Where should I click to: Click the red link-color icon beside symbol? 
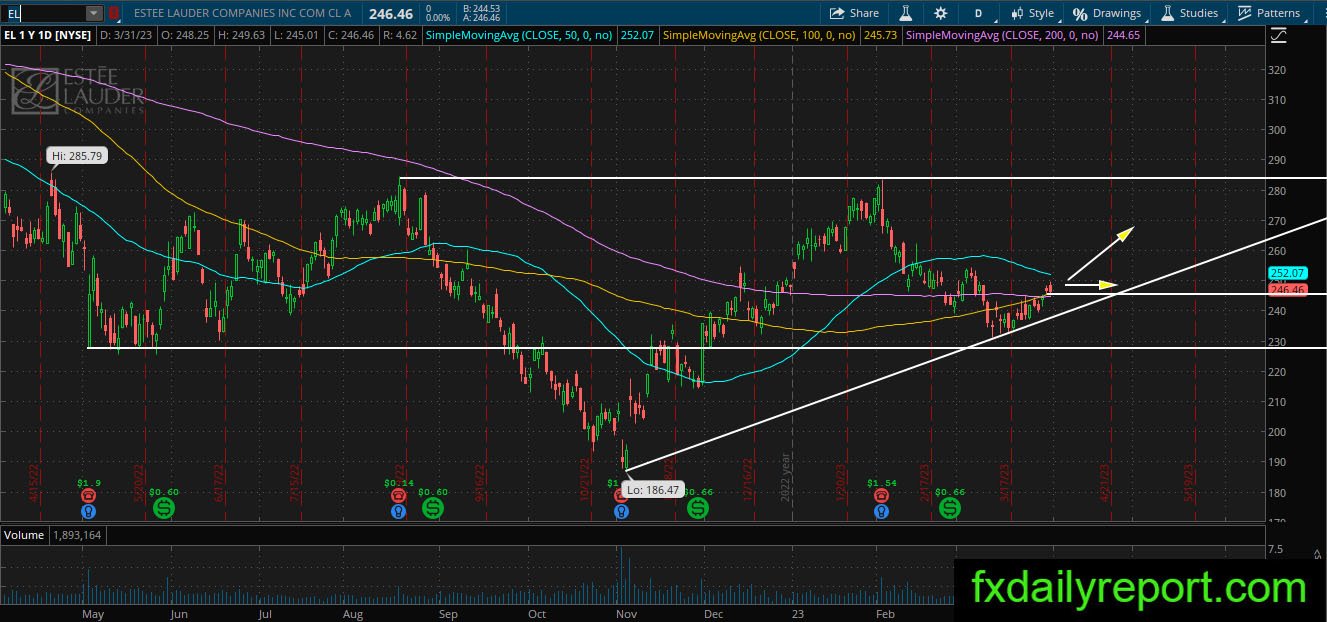pyautogui.click(x=114, y=13)
